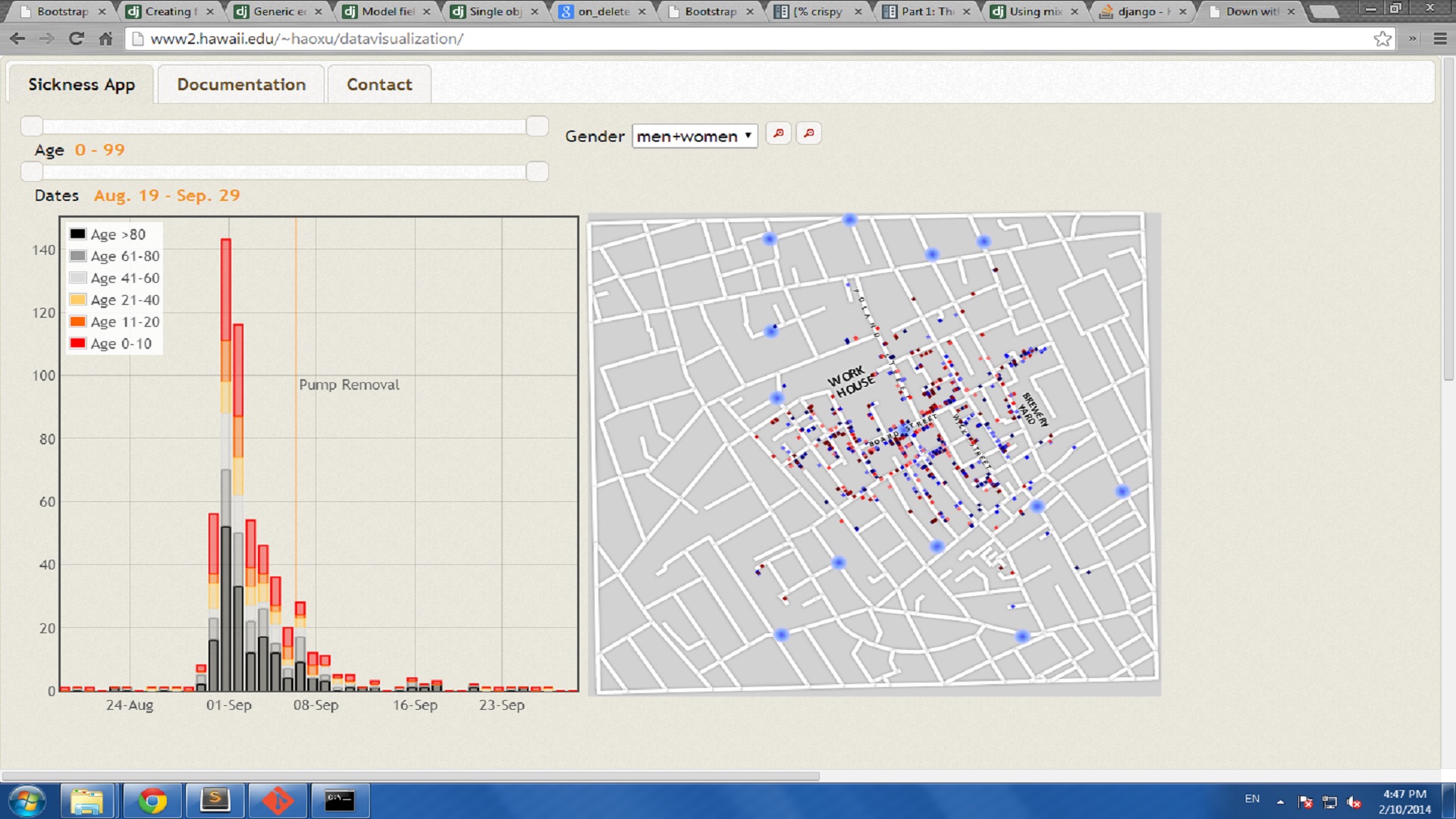
Task: Click the 0 - 99 age range value
Action: pos(99,149)
